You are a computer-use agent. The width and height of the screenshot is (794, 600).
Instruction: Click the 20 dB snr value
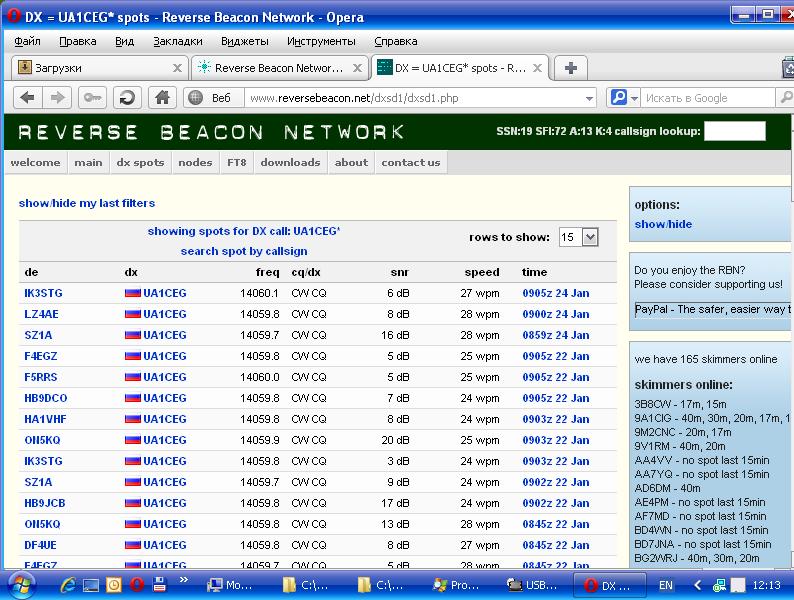395,440
